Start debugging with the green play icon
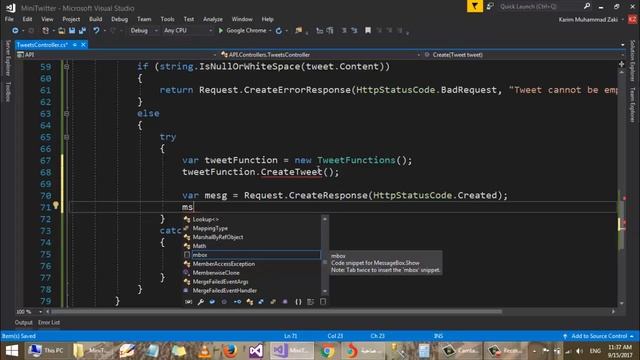The height and width of the screenshot is (360, 640). [x=221, y=31]
